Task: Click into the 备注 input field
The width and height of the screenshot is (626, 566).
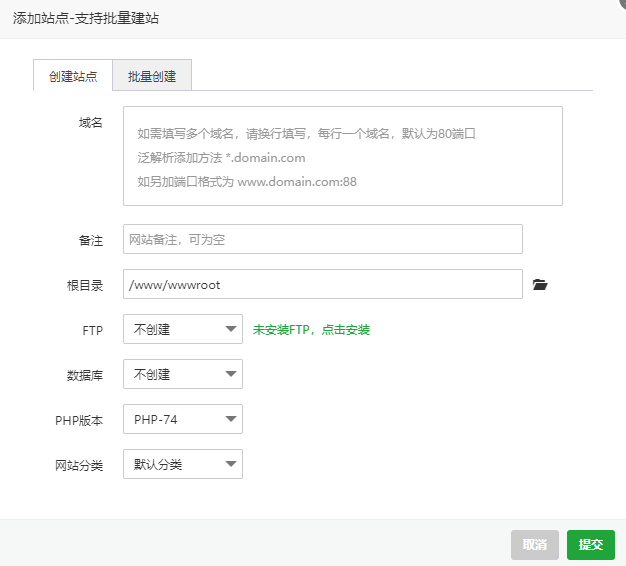Action: 322,239
